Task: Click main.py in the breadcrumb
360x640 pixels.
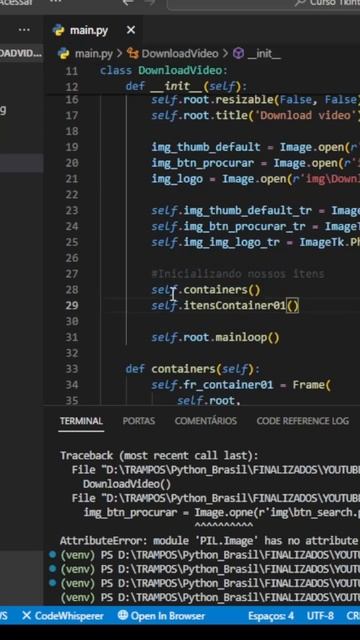Action: [93, 53]
